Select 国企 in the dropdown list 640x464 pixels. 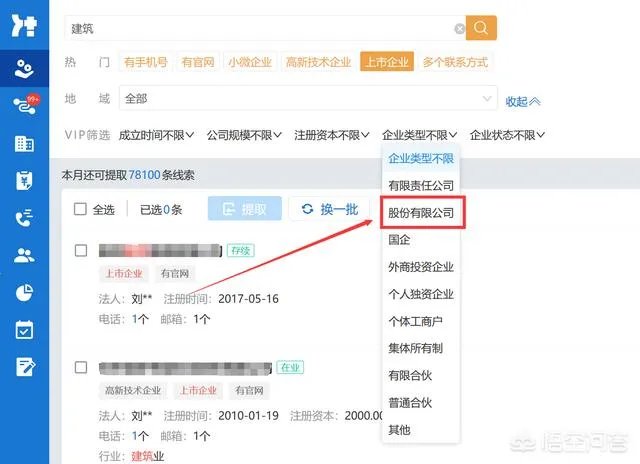pos(421,240)
